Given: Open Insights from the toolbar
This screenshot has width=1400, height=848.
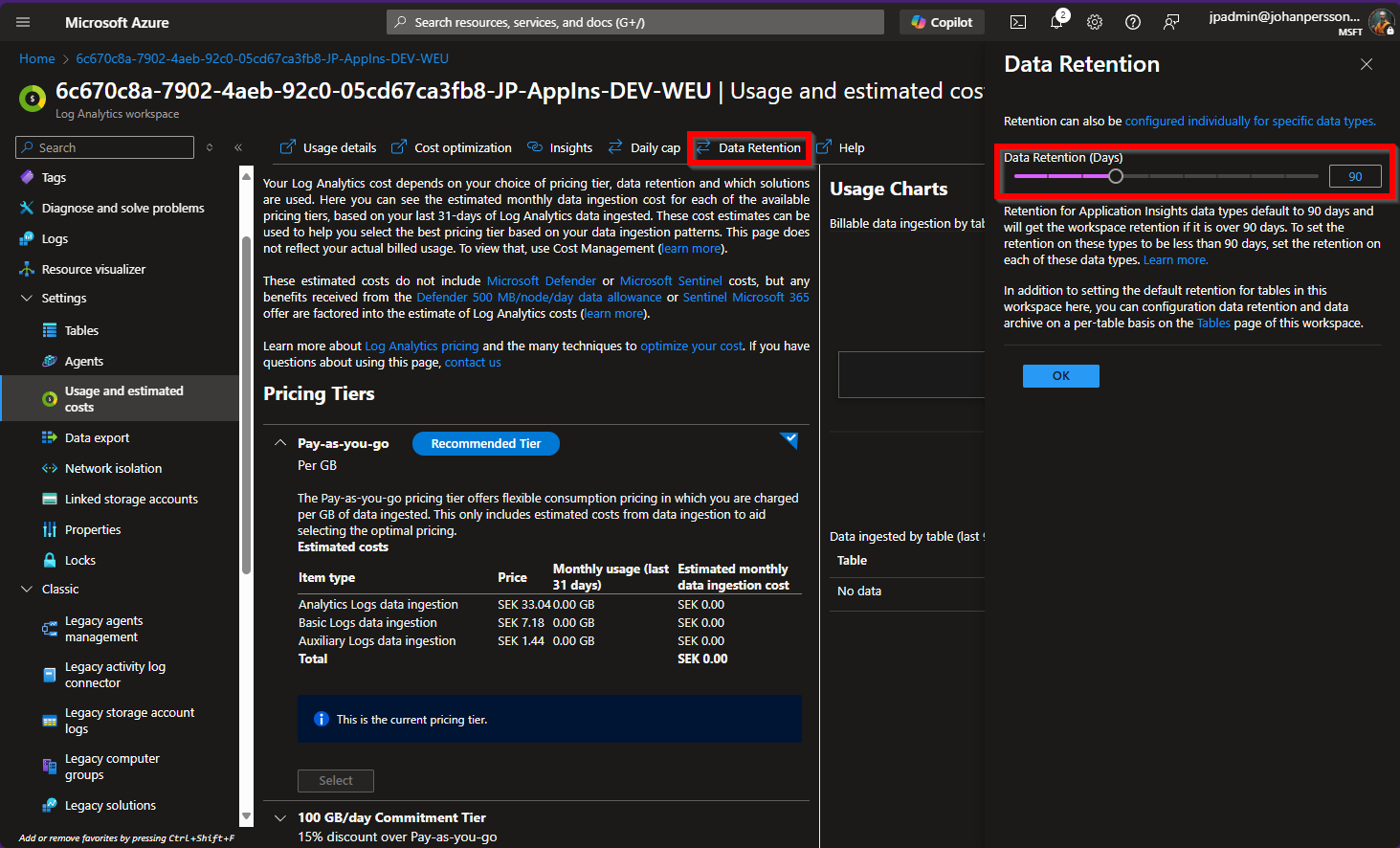Looking at the screenshot, I should [560, 147].
